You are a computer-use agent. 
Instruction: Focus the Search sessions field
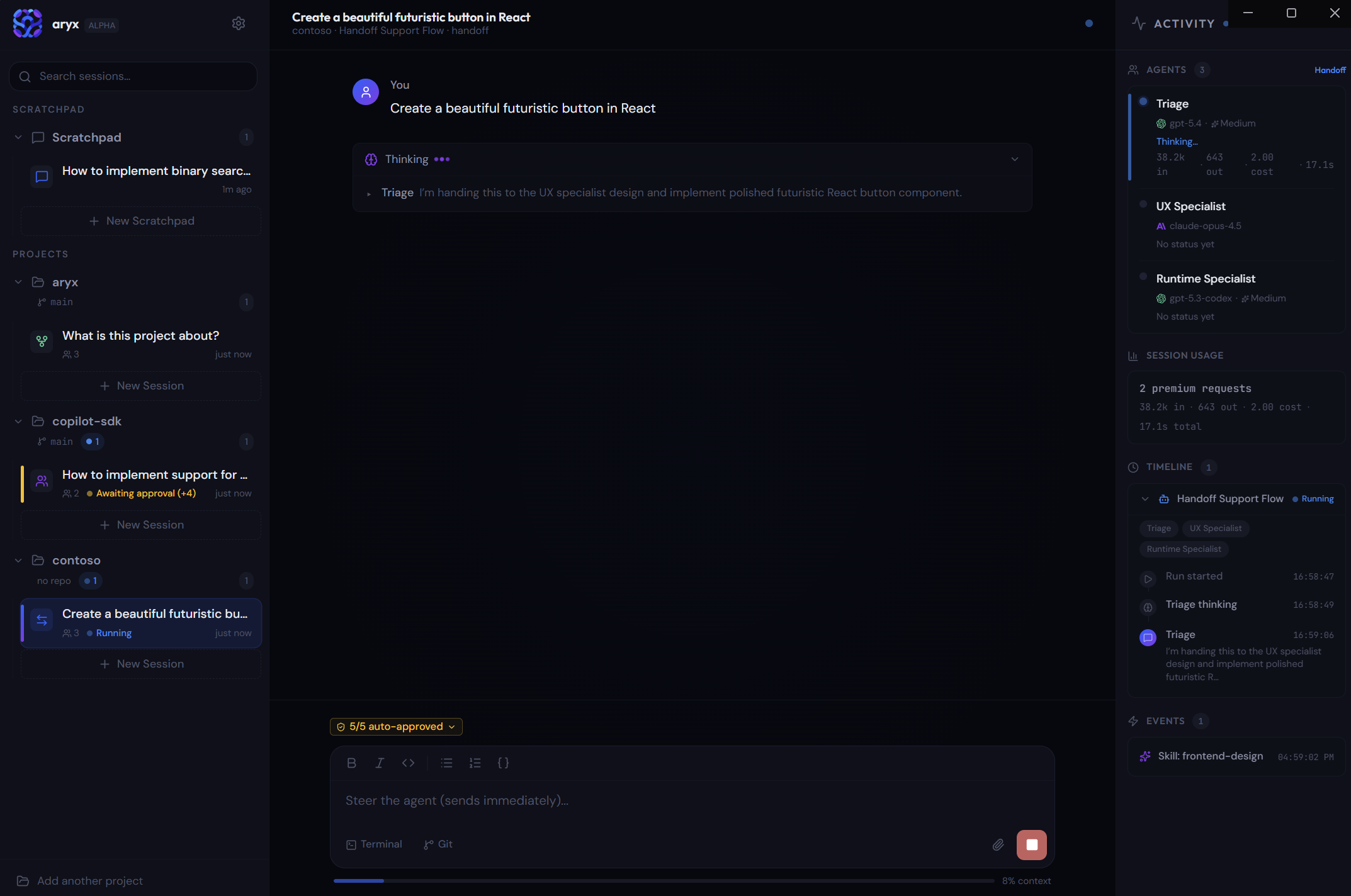[x=133, y=76]
